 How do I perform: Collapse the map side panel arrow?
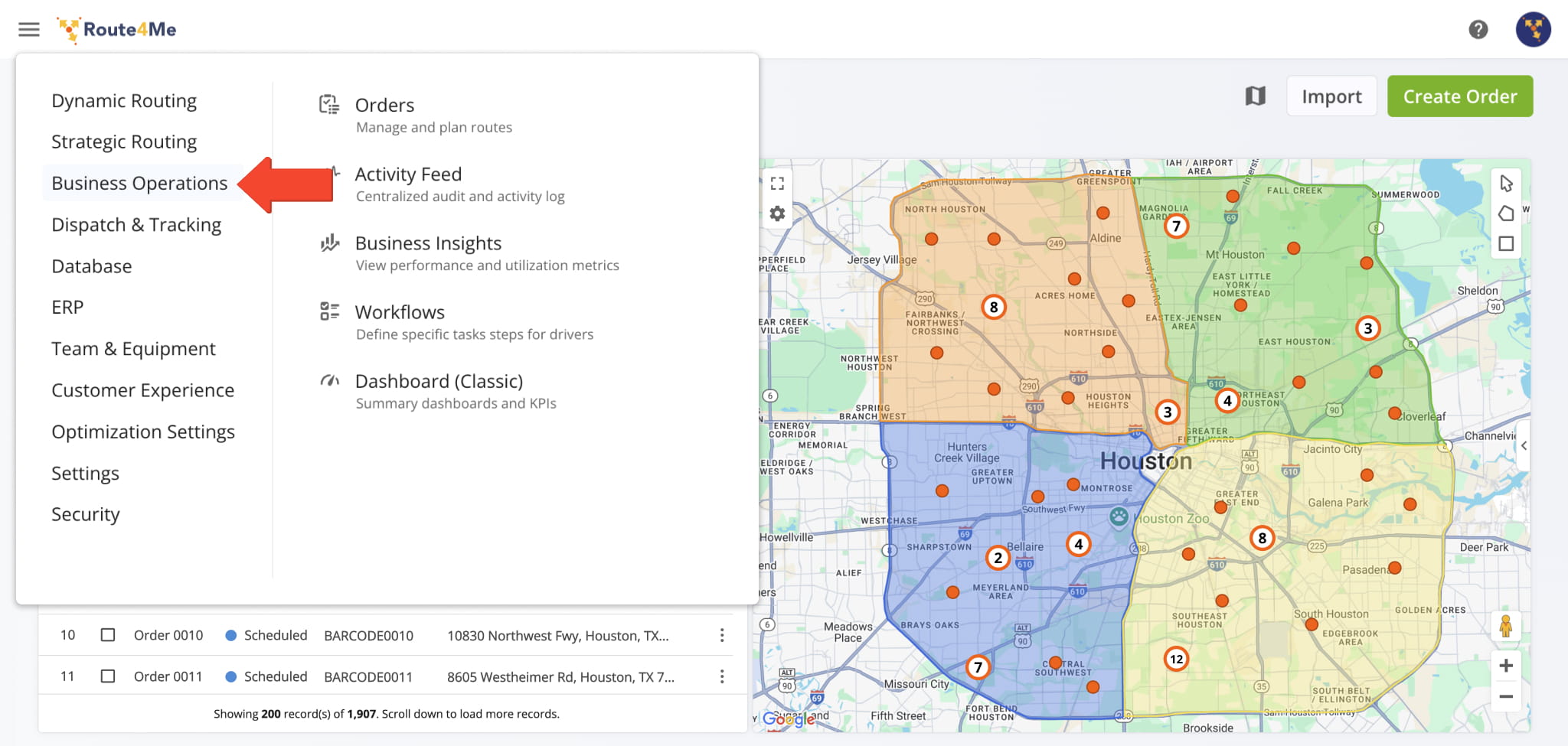tap(1523, 445)
